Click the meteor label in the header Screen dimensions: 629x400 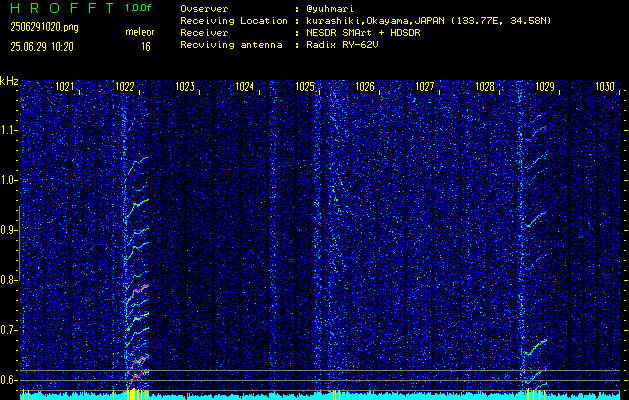click(x=140, y=32)
